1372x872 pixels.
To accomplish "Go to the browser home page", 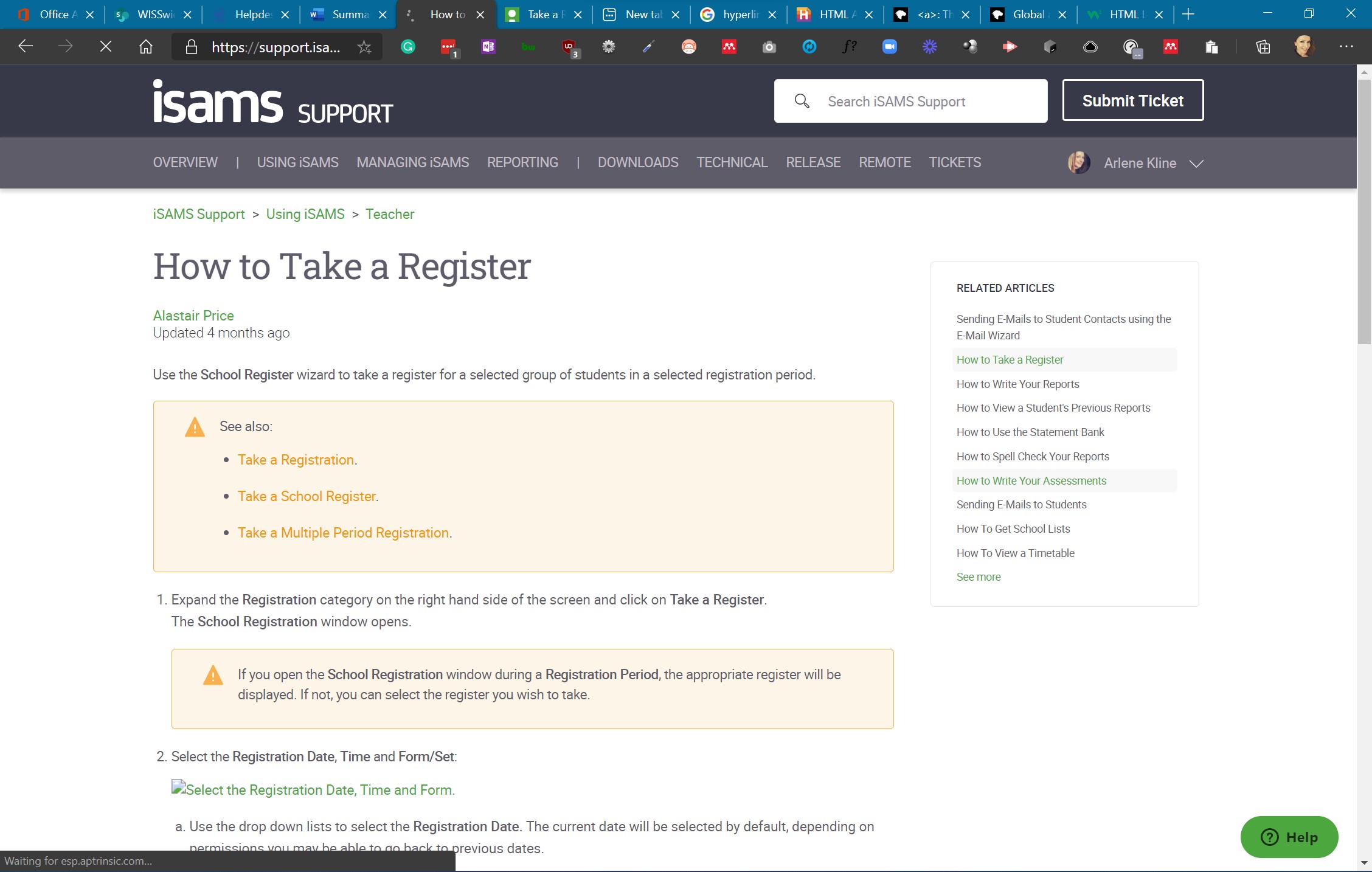I will (146, 47).
